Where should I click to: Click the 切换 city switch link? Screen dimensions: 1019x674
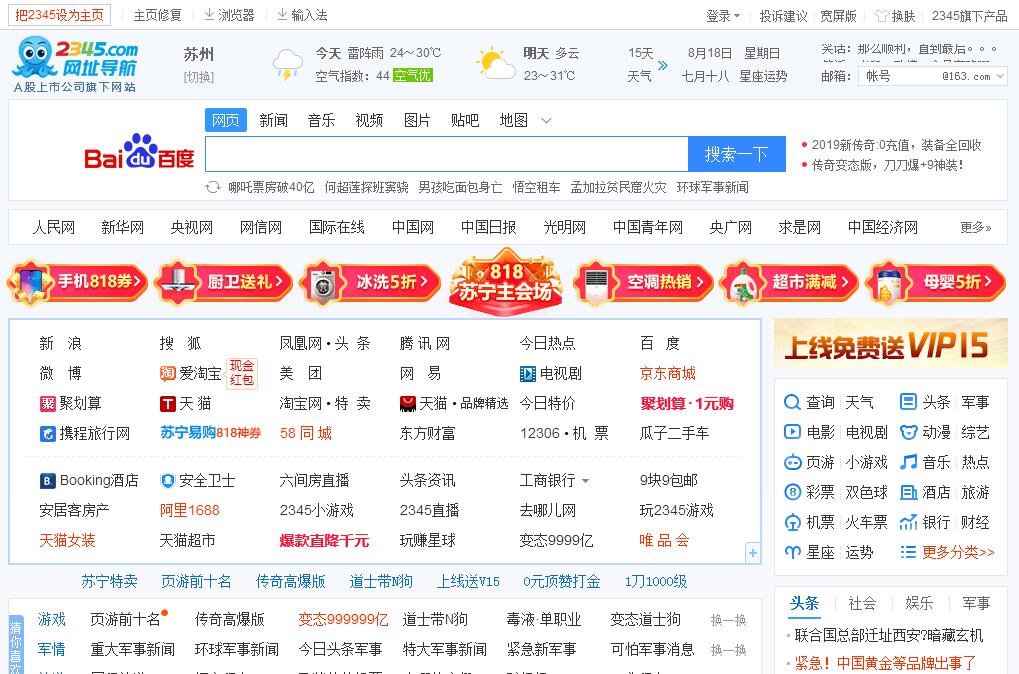[x=198, y=77]
